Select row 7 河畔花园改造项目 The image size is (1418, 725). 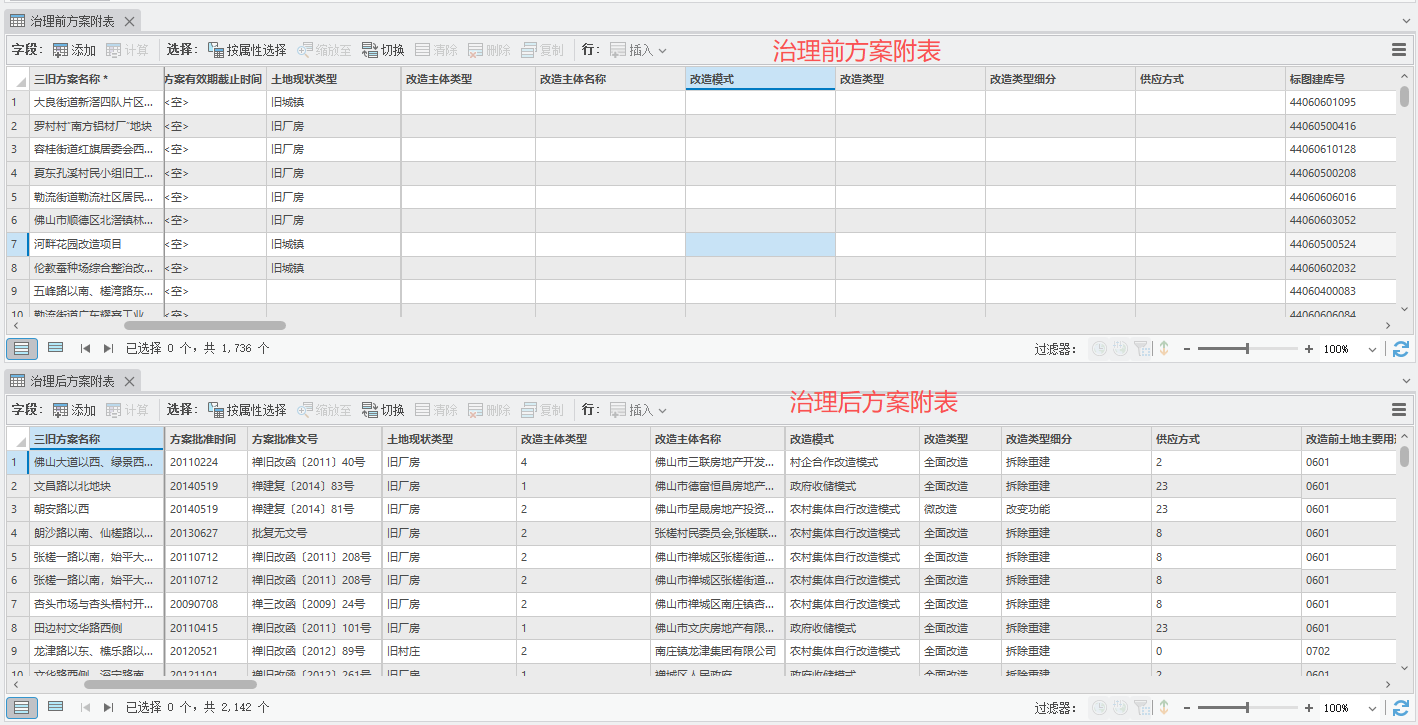coord(16,244)
